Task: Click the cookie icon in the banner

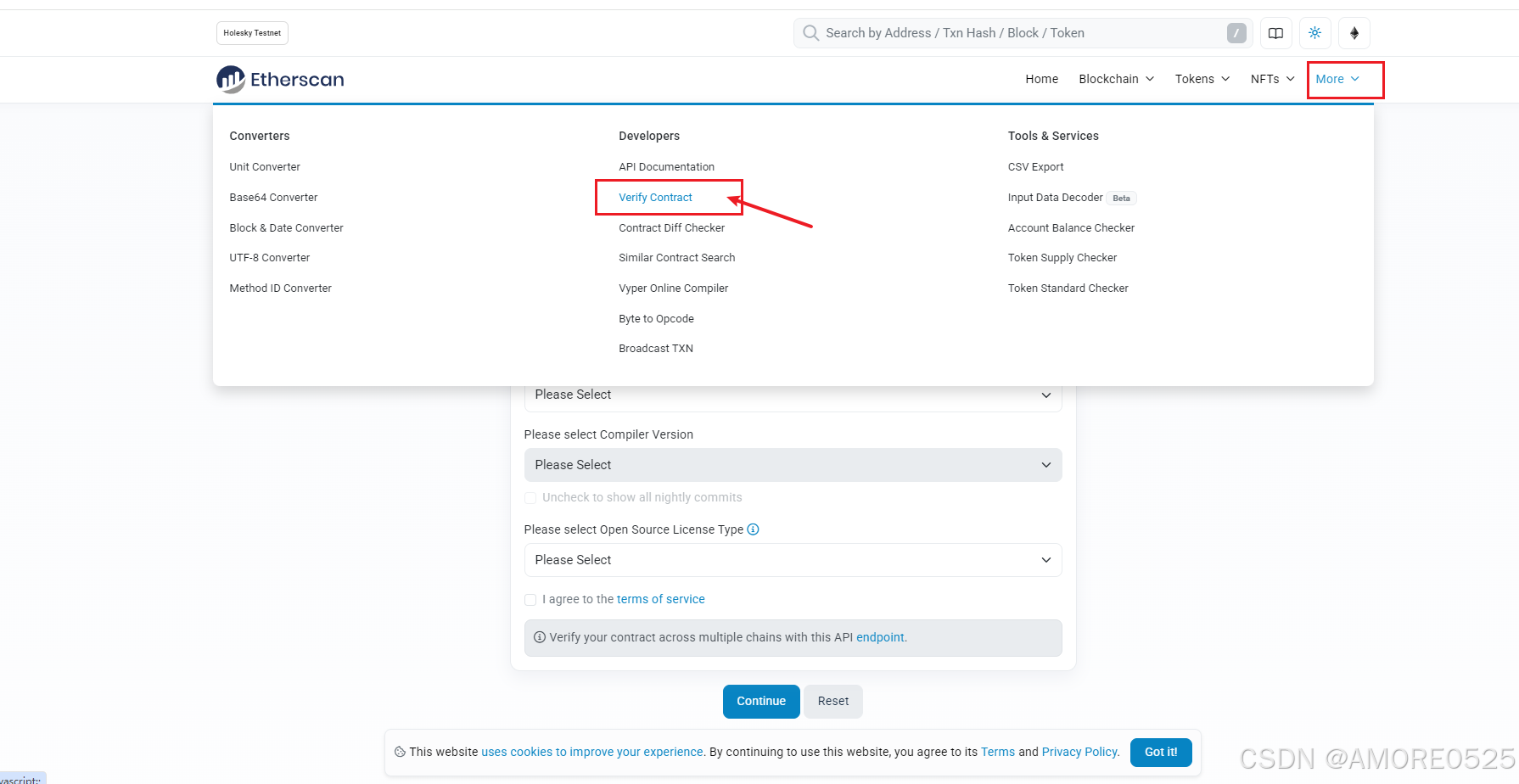Action: (x=400, y=752)
